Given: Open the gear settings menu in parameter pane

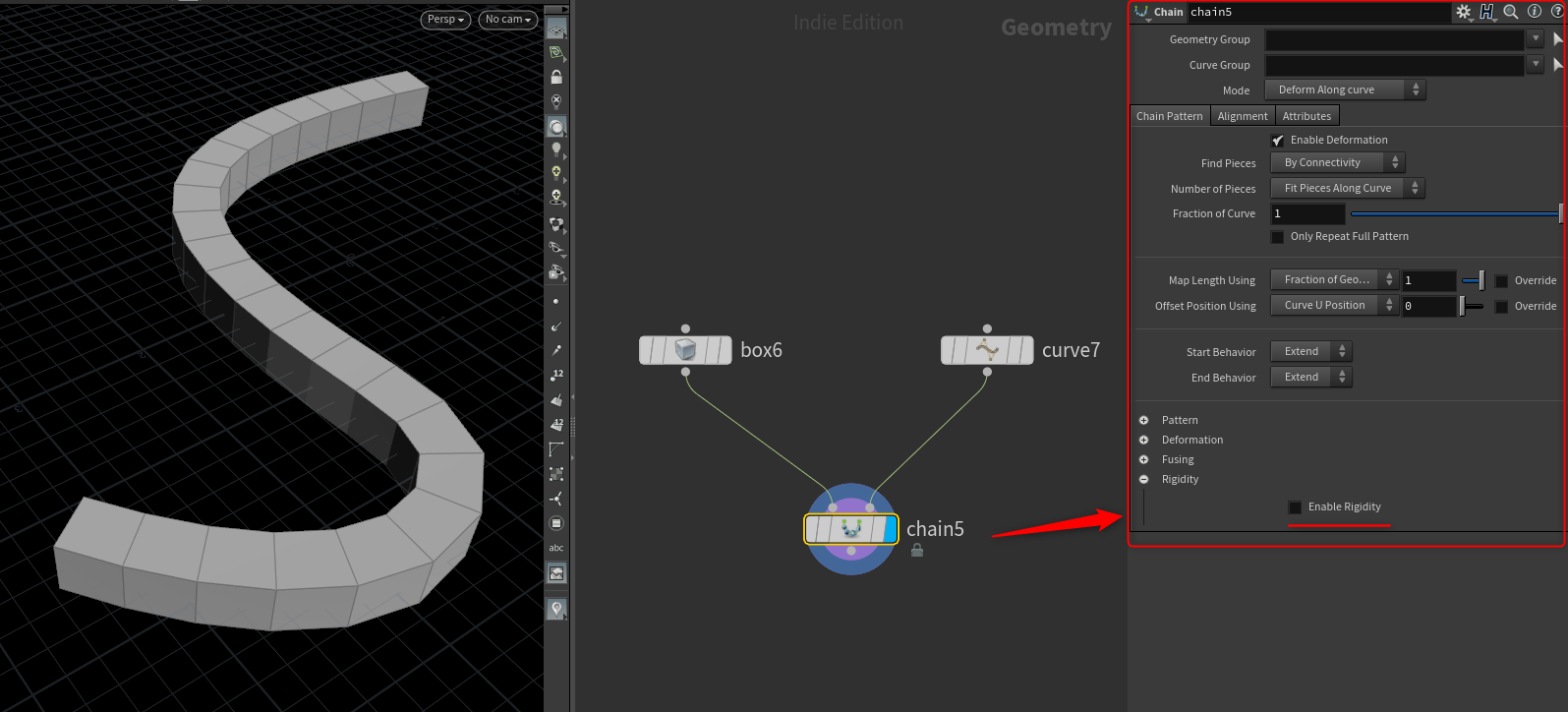Looking at the screenshot, I should point(1464,12).
